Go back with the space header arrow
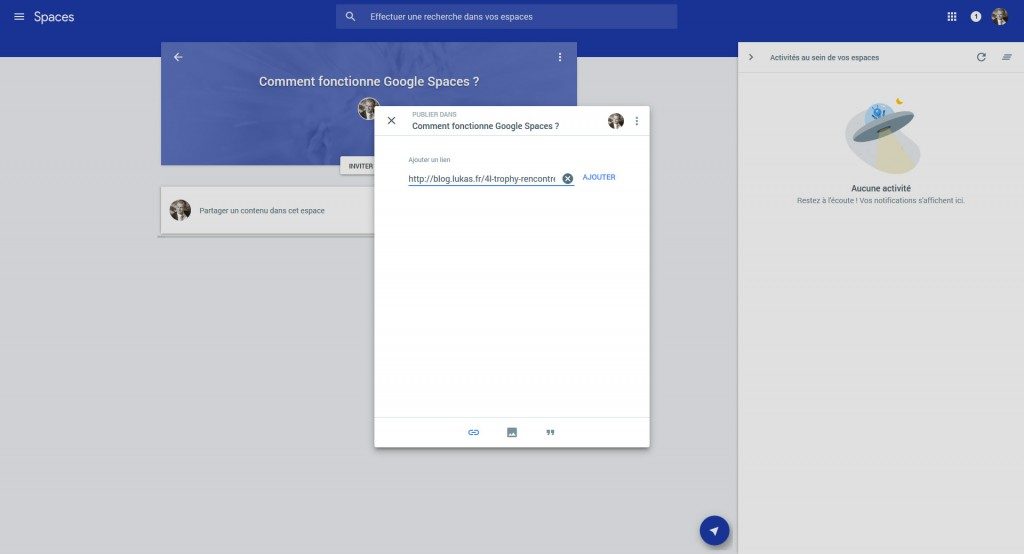Viewport: 1024px width, 554px height. pos(178,57)
